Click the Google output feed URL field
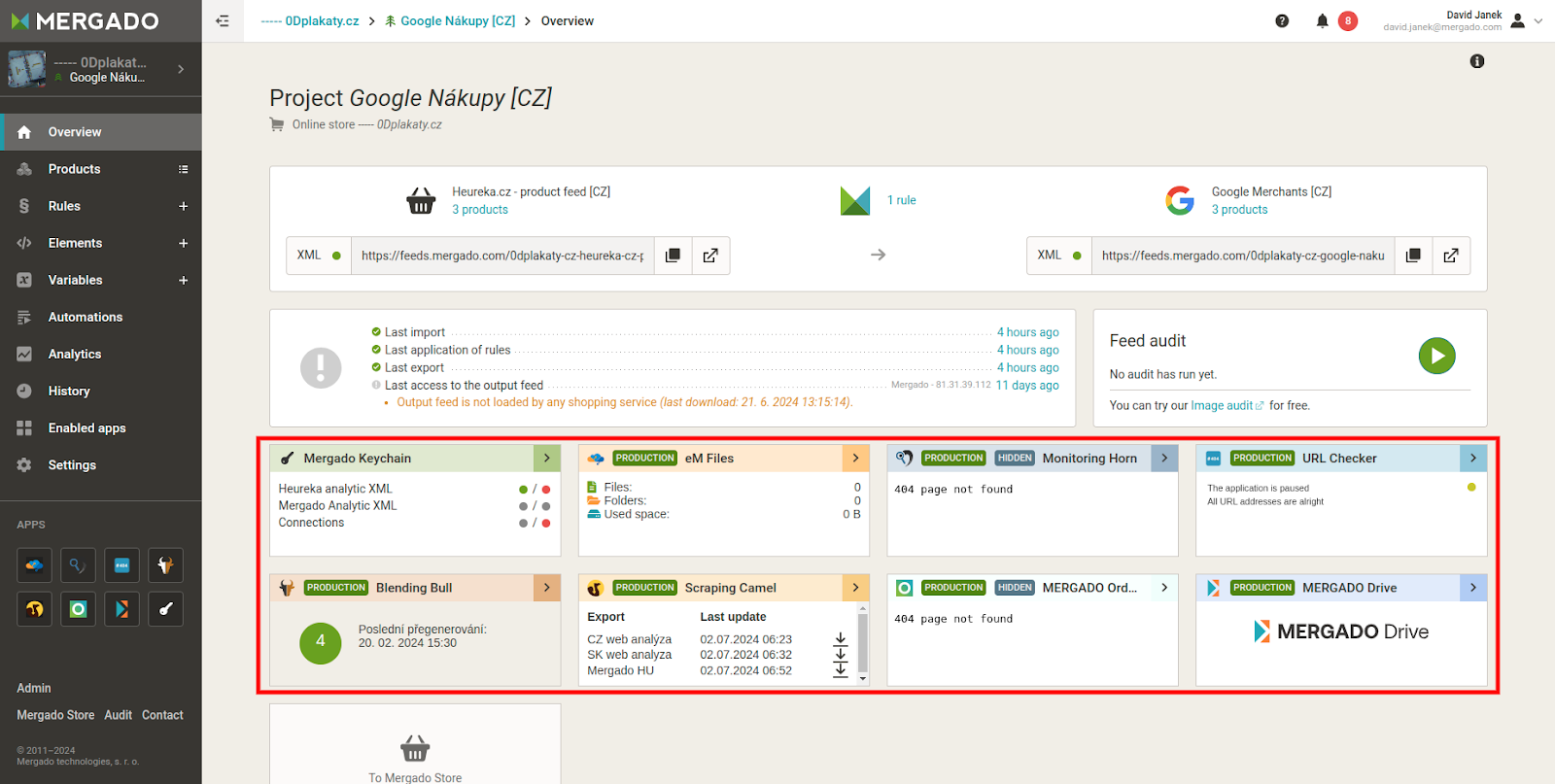The width and height of the screenshot is (1555, 784). pos(1243,256)
